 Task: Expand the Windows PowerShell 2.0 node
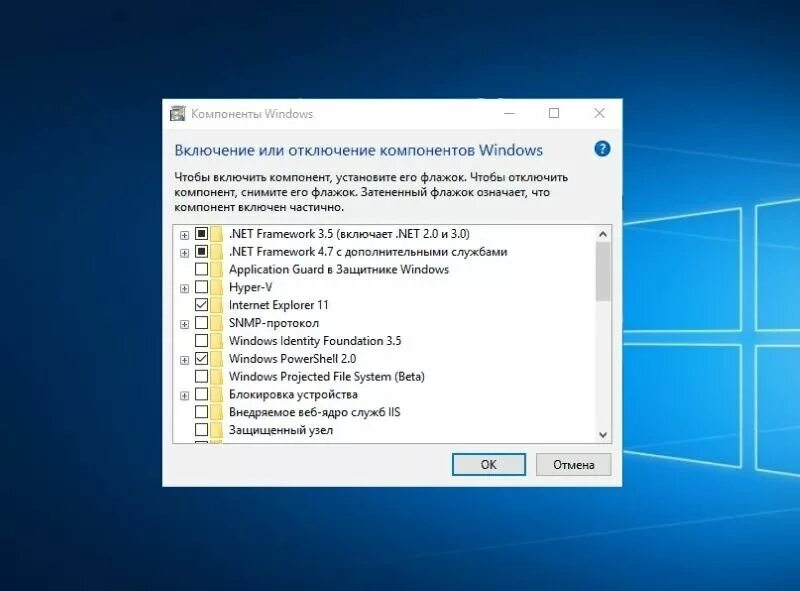point(184,360)
